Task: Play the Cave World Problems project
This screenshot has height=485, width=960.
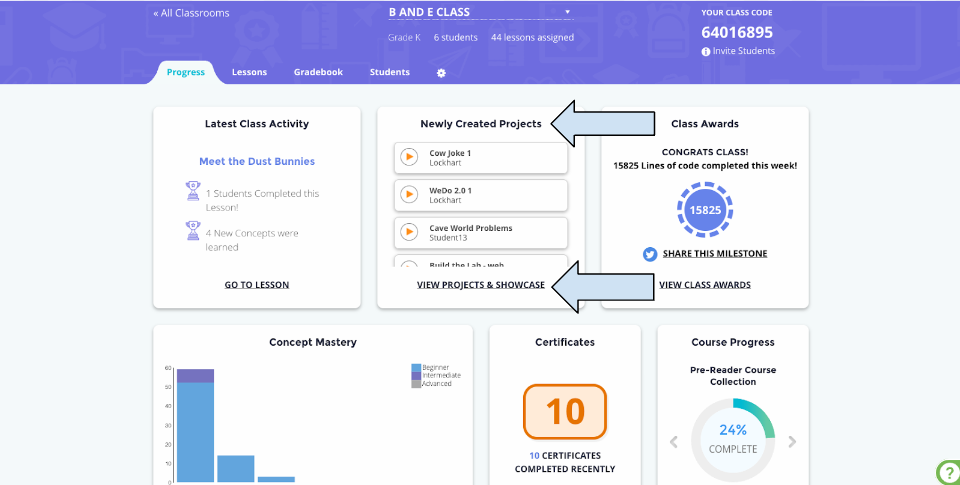Action: [408, 232]
